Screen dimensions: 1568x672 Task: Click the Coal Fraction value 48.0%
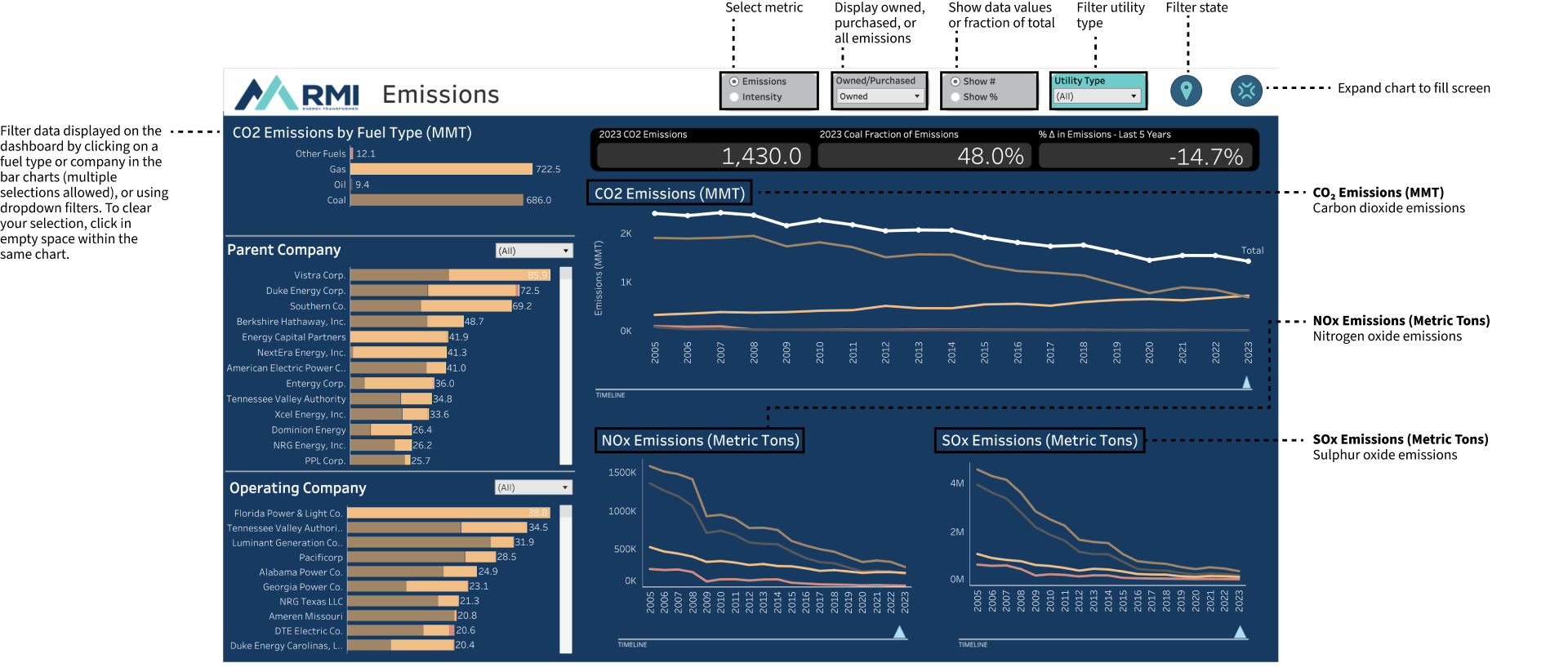click(991, 156)
